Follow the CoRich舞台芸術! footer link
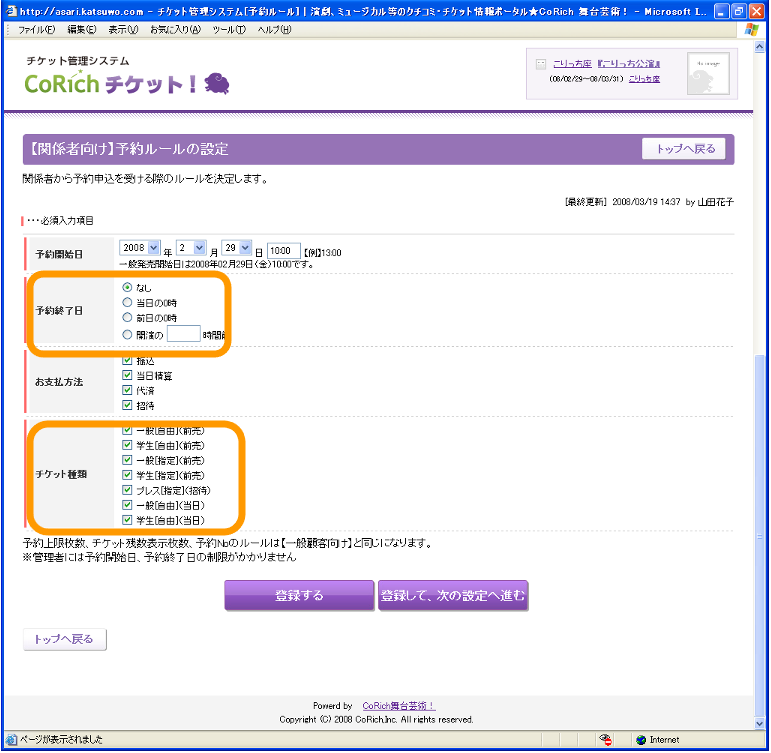 [x=398, y=705]
